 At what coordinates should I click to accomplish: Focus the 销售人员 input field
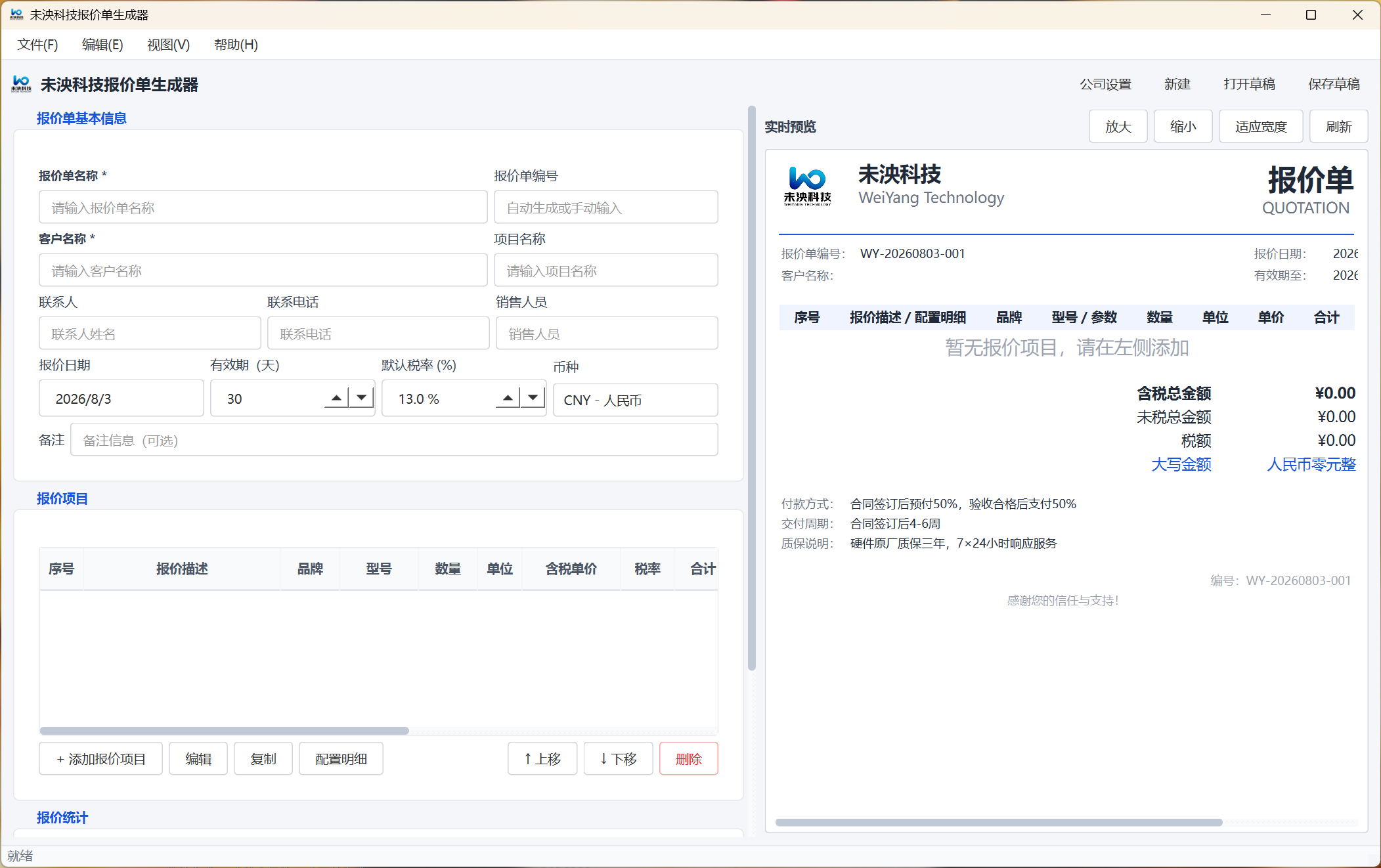pos(607,334)
